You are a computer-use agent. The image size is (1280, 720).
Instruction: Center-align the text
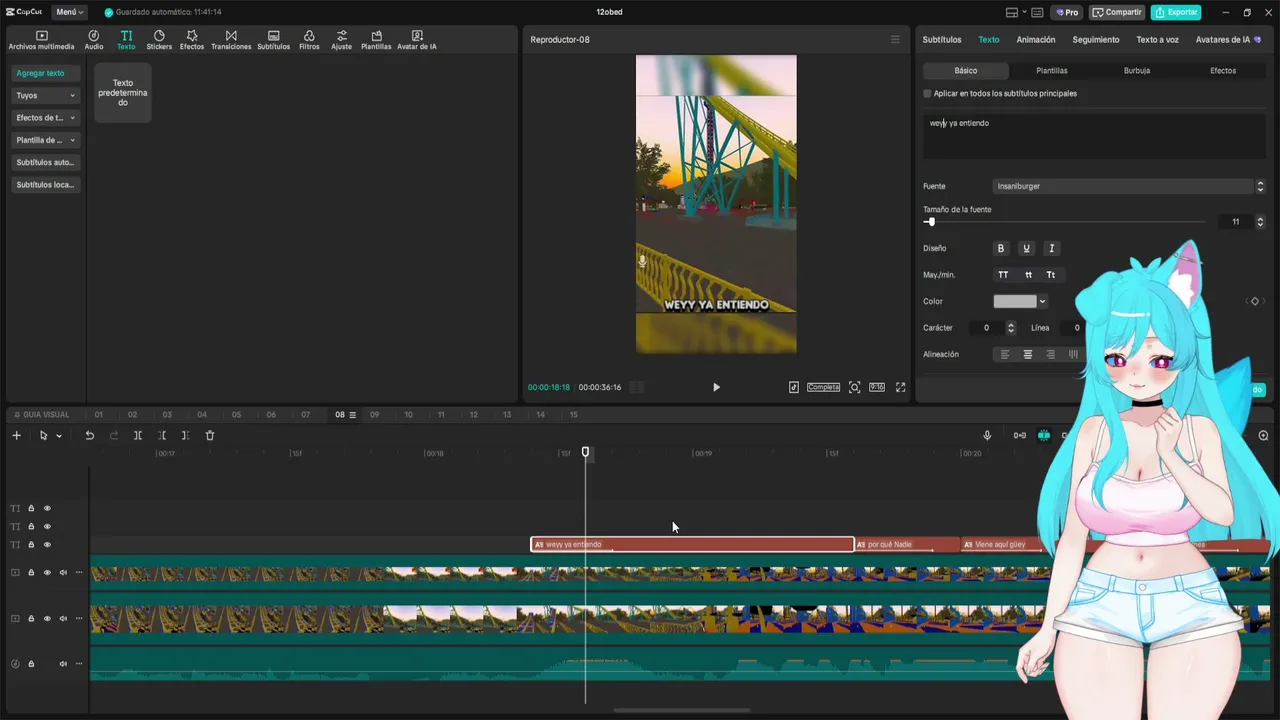(1027, 355)
